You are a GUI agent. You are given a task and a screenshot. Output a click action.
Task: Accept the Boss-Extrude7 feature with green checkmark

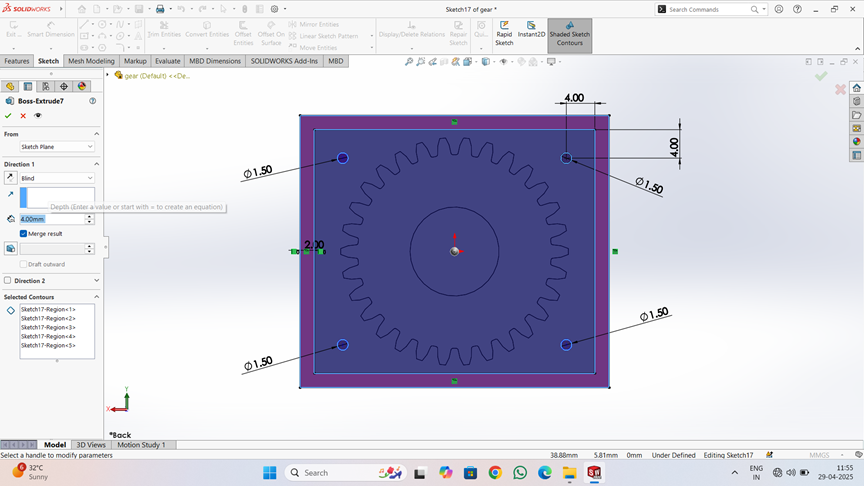[8, 116]
